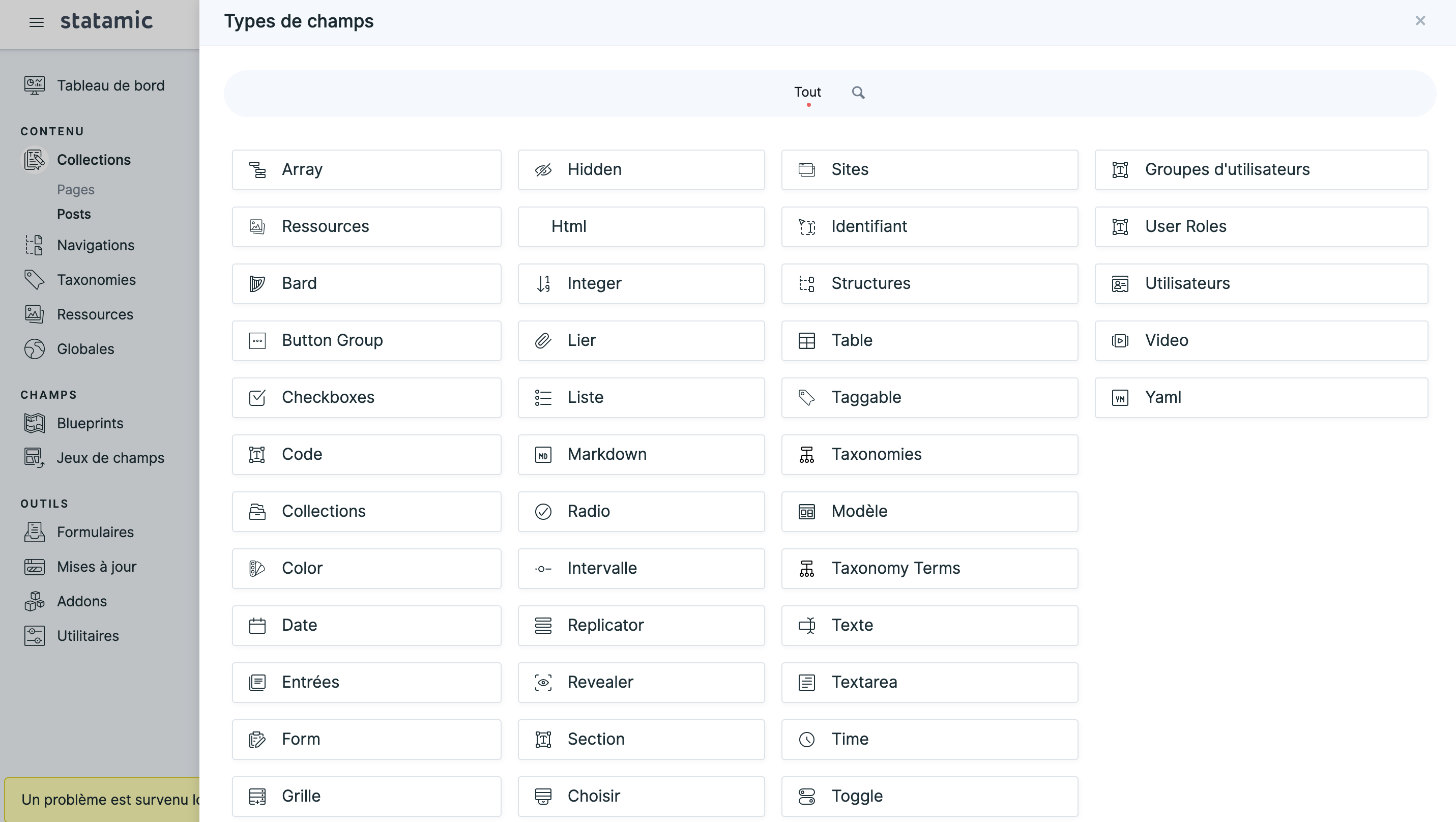Screen dimensions: 1456x822
Task: Select the Collections field icon
Action: (257, 512)
